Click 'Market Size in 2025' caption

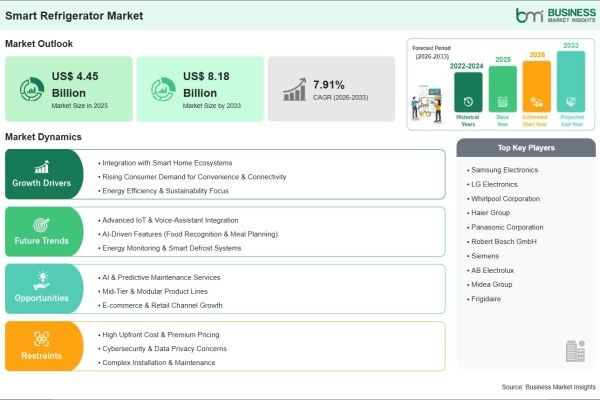(x=80, y=106)
